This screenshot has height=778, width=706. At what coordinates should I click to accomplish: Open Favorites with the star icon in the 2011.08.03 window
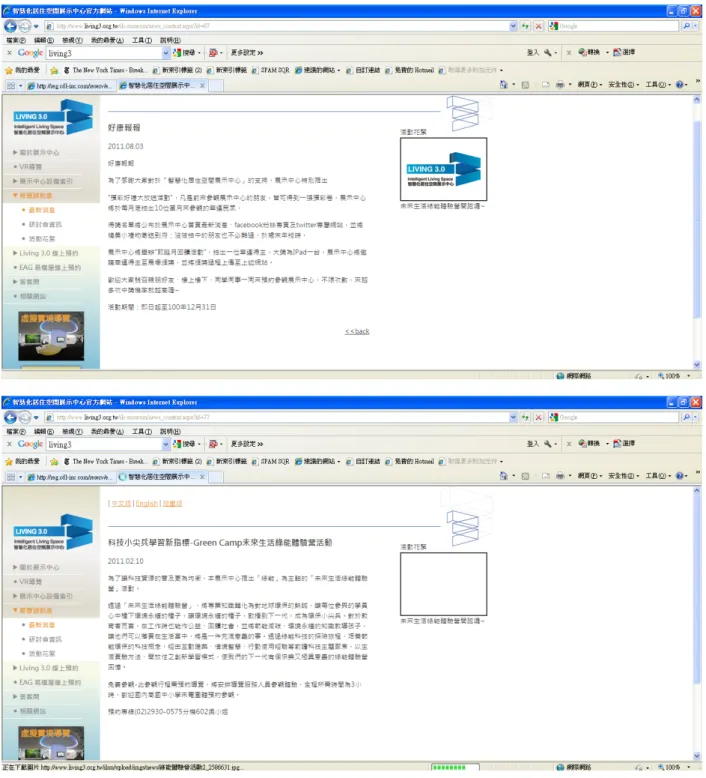pos(9,70)
